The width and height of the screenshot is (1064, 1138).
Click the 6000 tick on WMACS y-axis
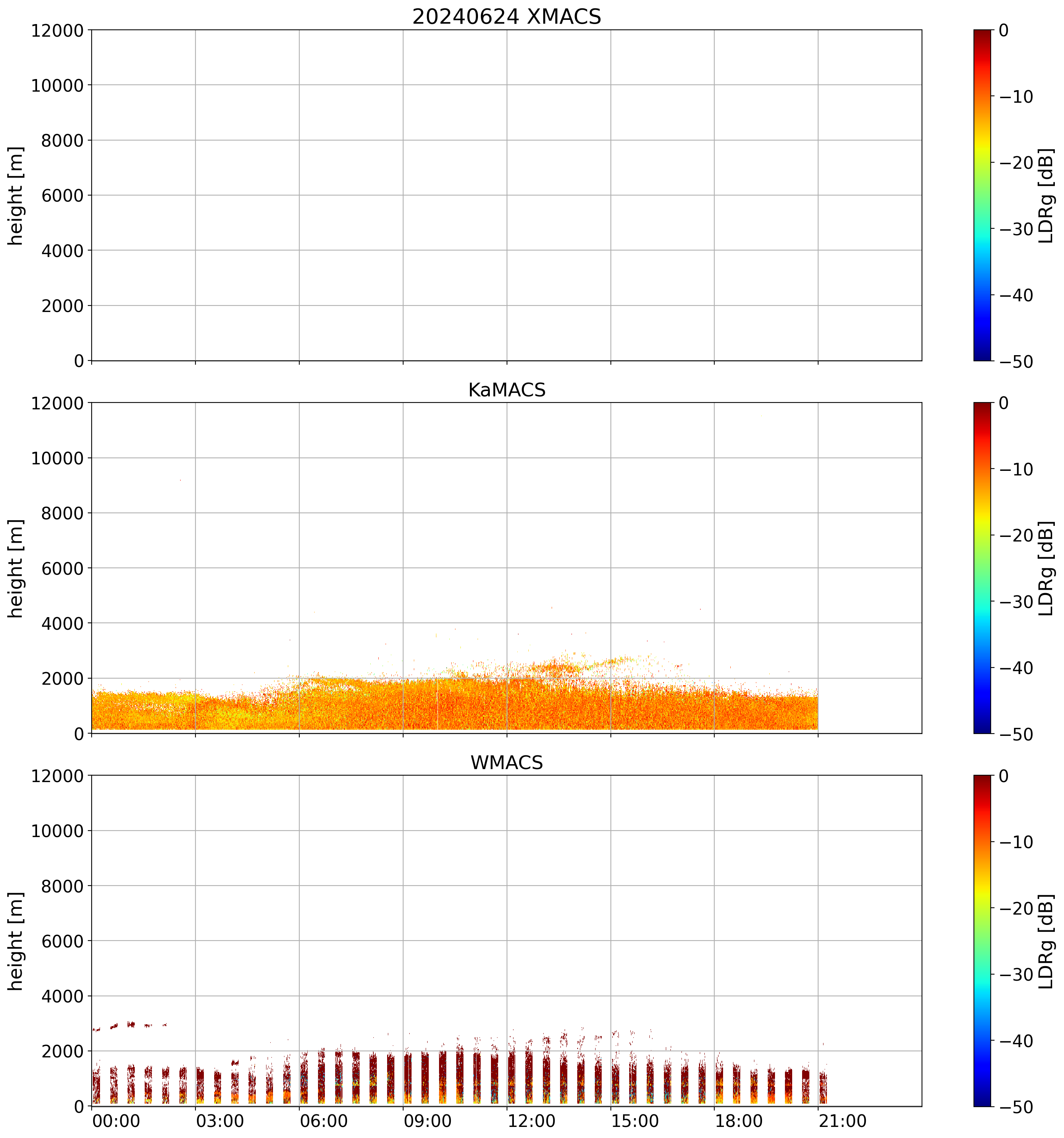click(x=63, y=941)
